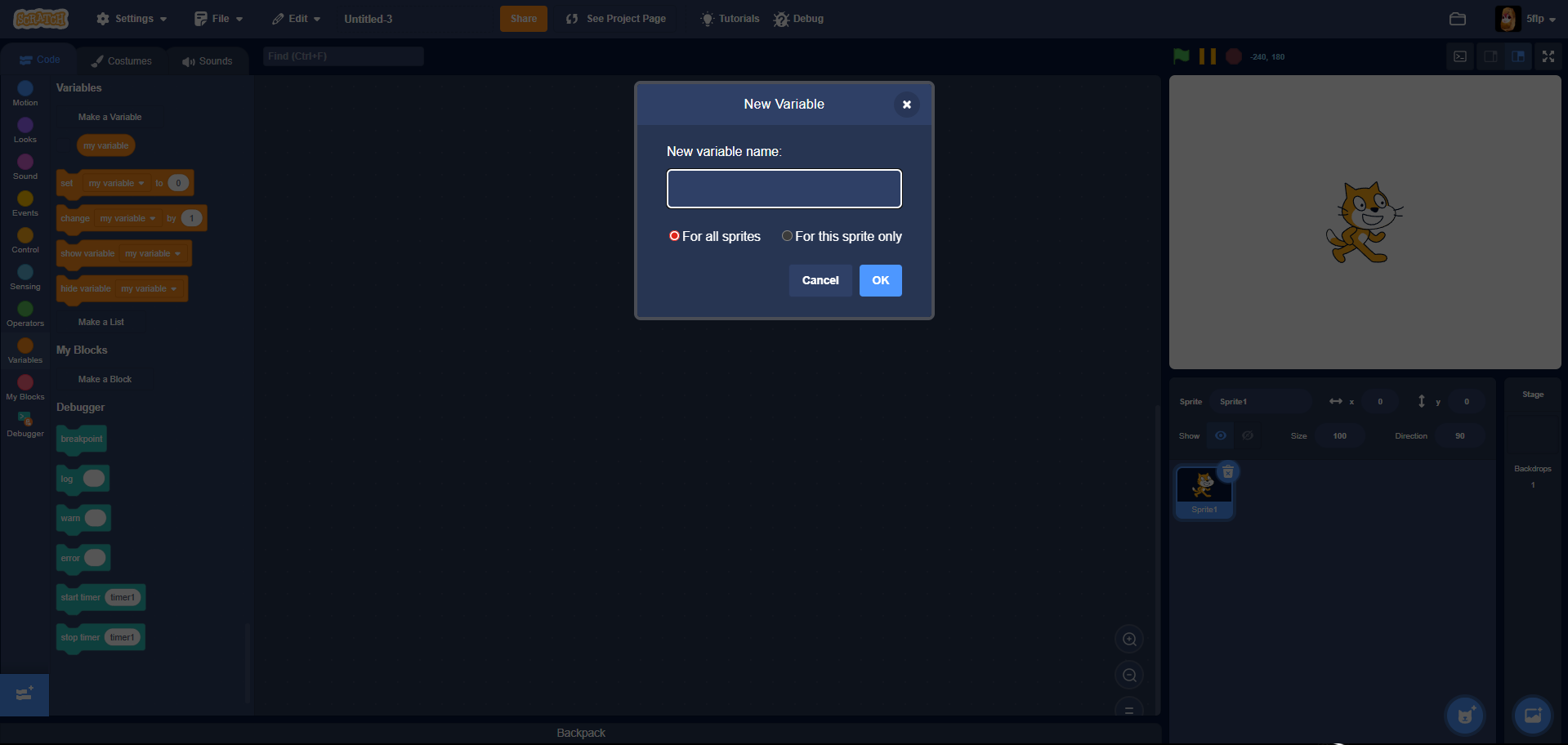Screen dimensions: 1568x745
Task: Select the Operators block category
Action: [x=25, y=314]
